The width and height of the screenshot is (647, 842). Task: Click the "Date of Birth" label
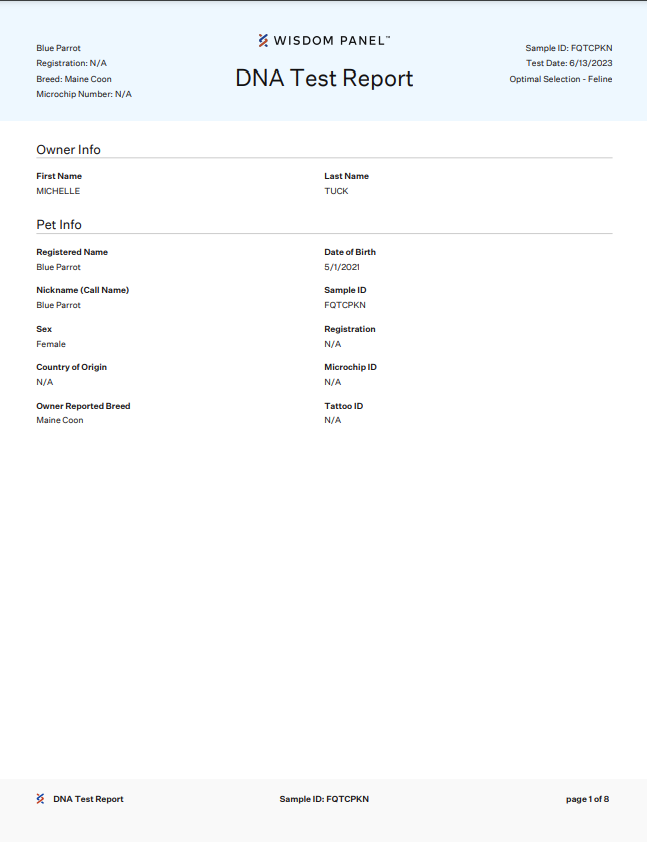pyautogui.click(x=350, y=252)
